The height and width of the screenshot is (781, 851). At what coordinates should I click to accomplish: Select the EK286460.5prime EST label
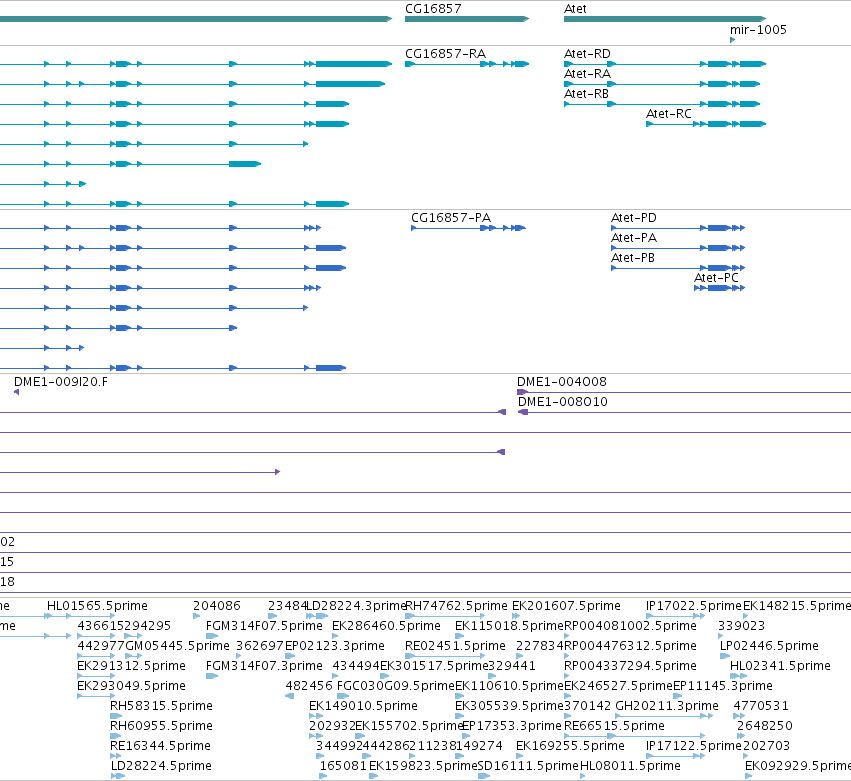click(386, 626)
